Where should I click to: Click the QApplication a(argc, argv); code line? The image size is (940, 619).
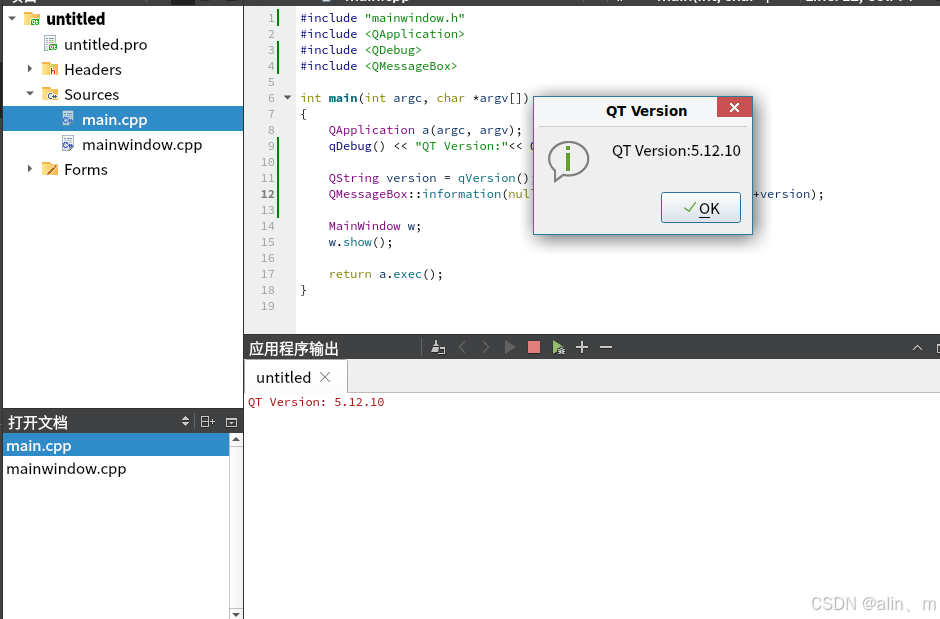(x=425, y=130)
